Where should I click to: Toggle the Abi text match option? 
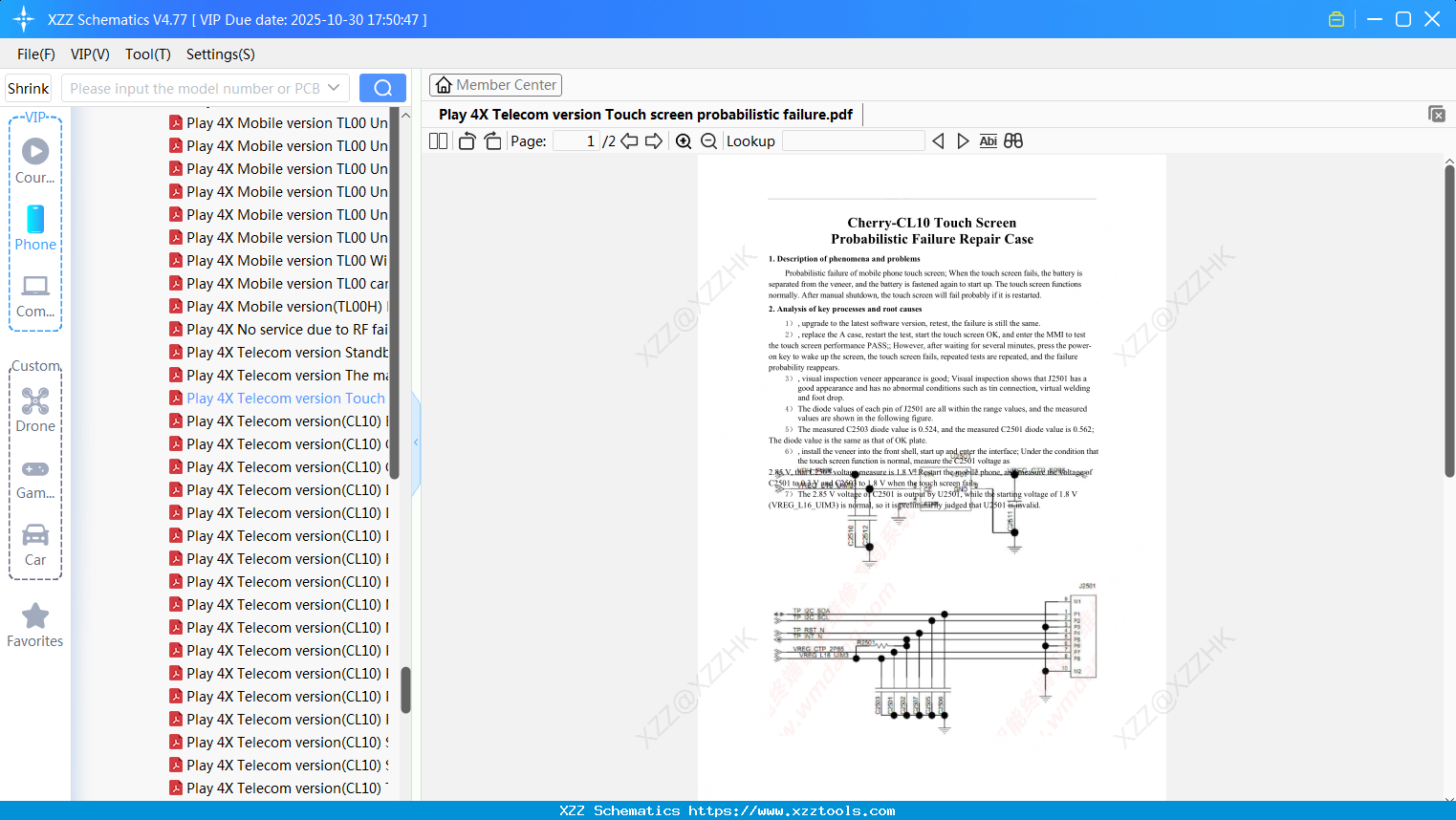[989, 141]
